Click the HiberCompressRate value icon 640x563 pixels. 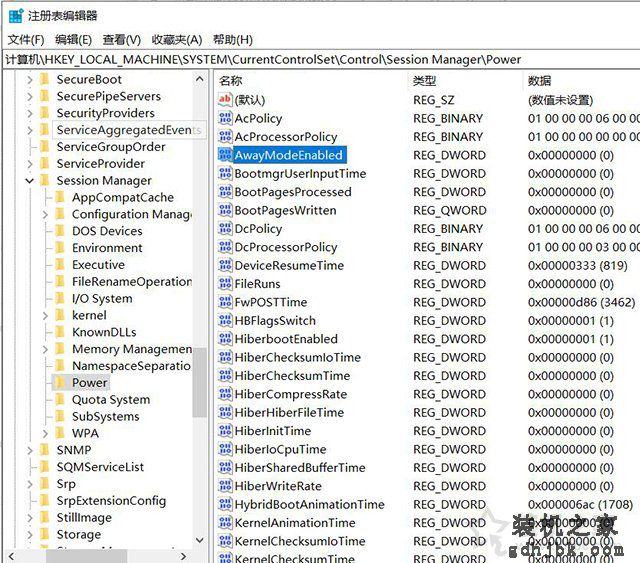(225, 394)
